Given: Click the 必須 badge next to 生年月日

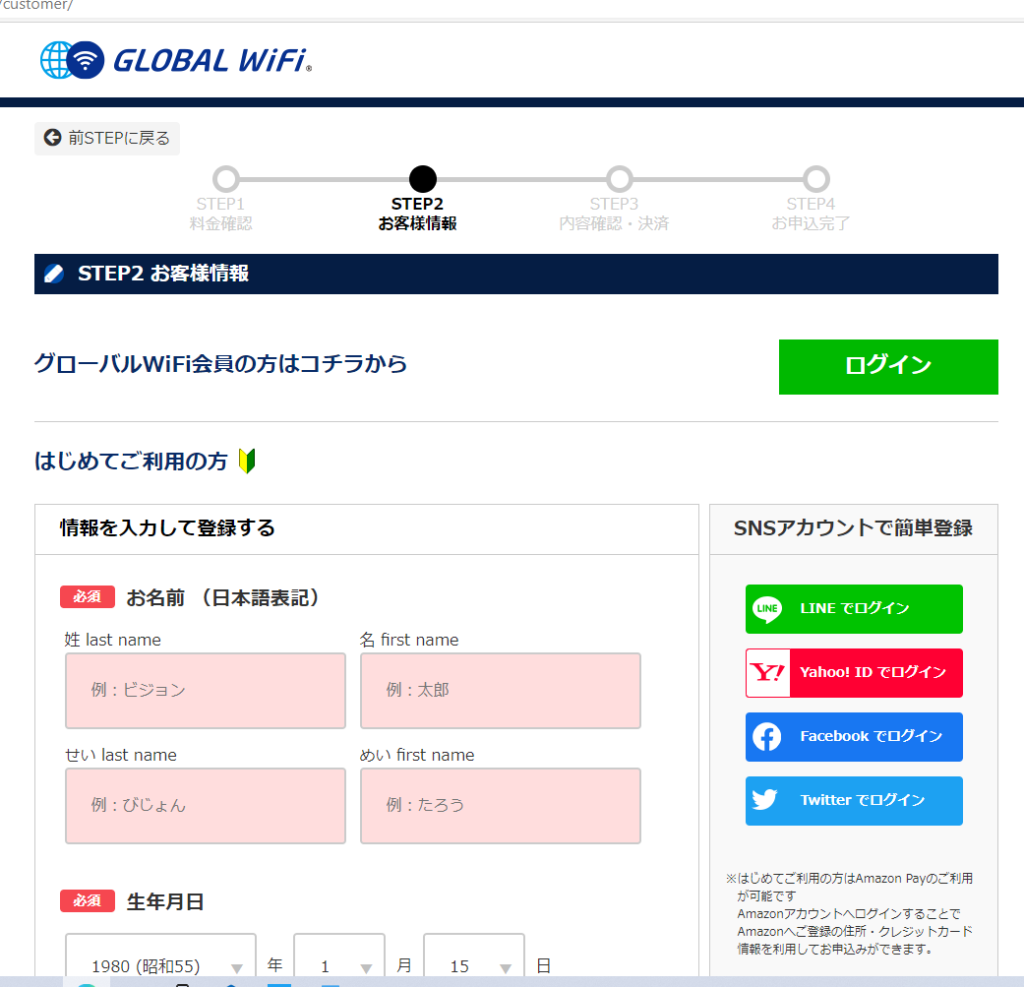Looking at the screenshot, I should tap(88, 901).
